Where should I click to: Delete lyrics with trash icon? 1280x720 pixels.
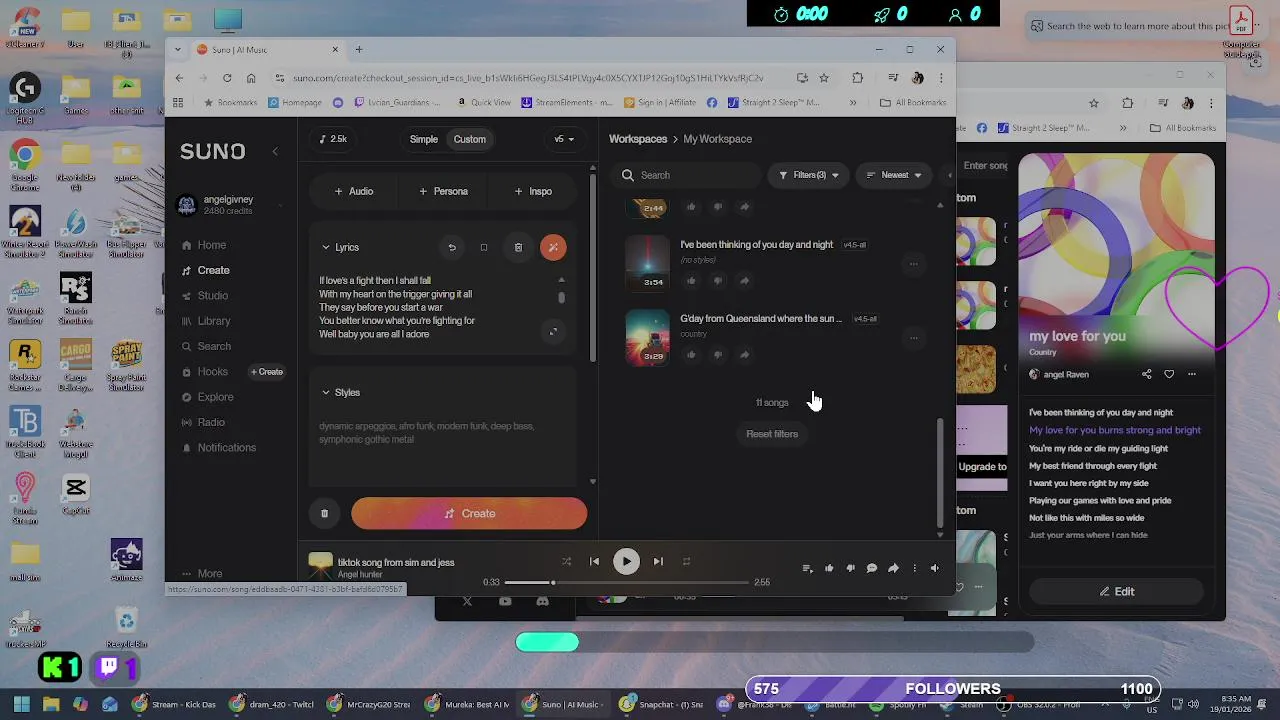518,247
